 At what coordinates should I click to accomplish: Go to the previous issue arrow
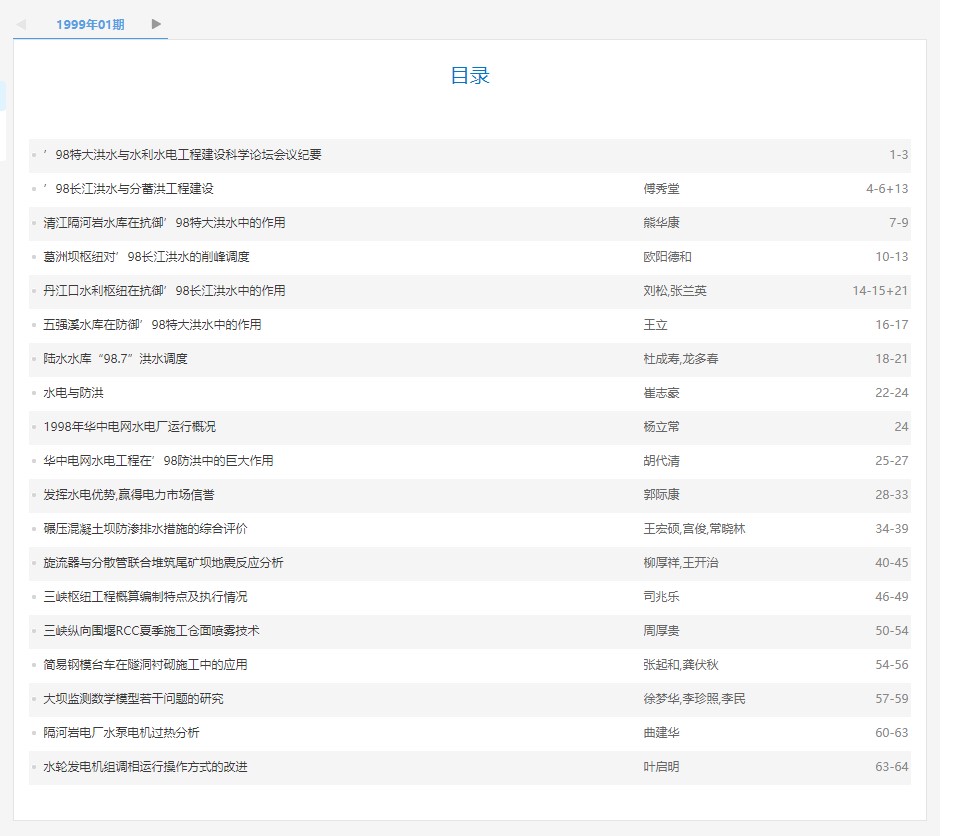pyautogui.click(x=21, y=24)
